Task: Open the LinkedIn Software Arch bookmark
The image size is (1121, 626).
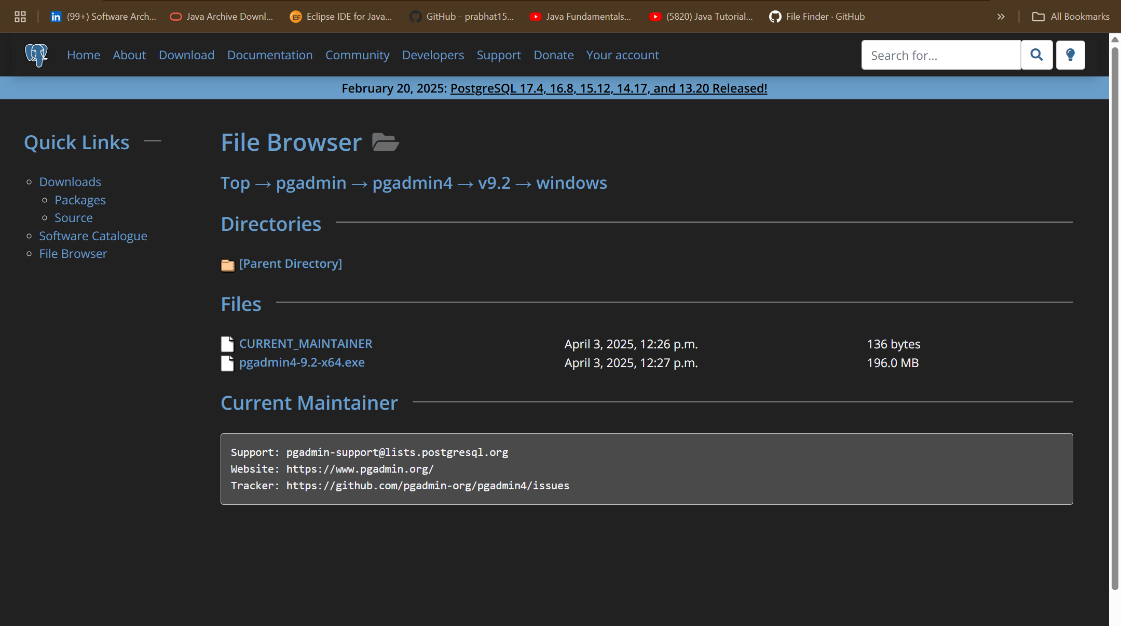Action: [103, 16]
